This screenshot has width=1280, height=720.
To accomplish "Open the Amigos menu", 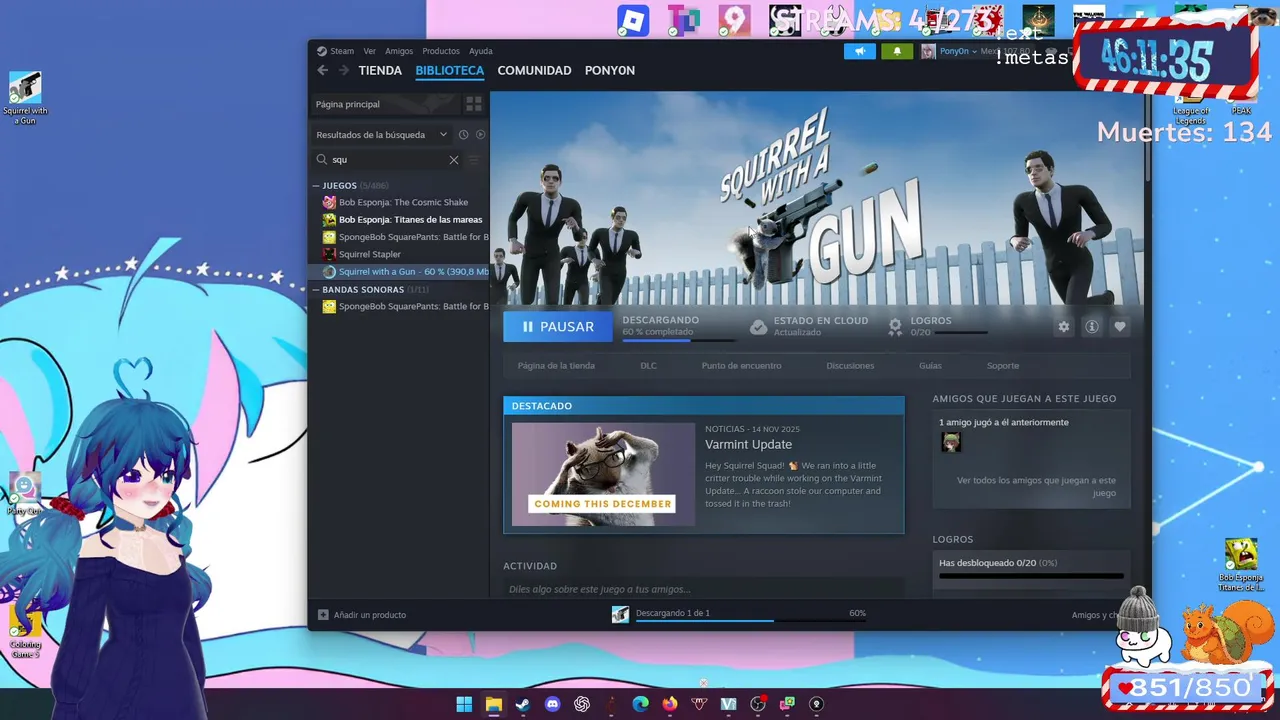I will coord(399,51).
